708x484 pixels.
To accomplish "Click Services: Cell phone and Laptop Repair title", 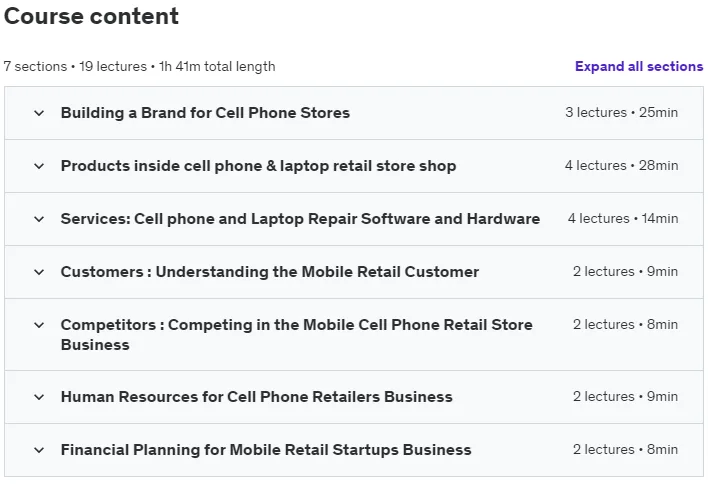I will (300, 219).
